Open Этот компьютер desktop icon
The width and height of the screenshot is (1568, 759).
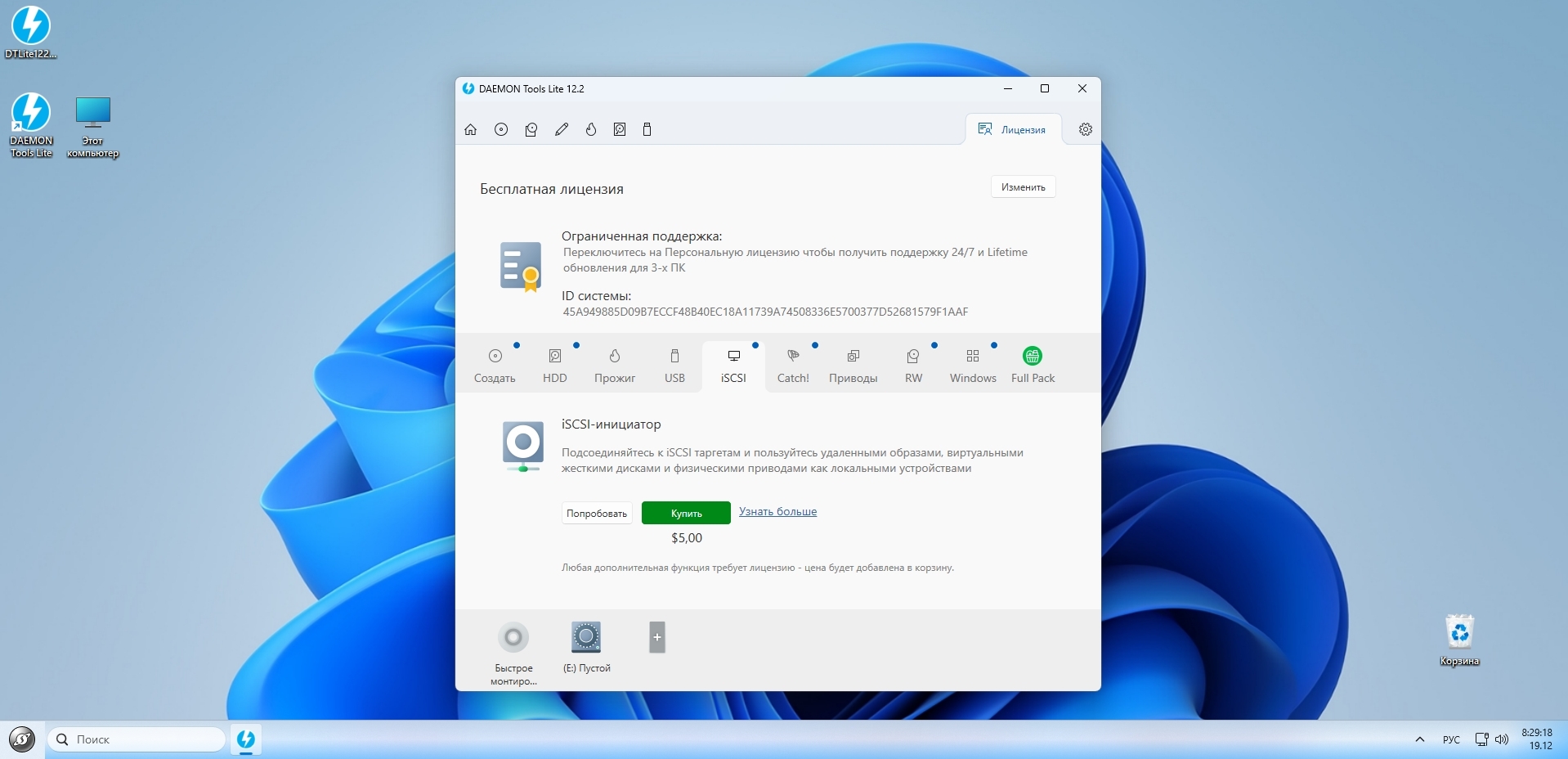[x=92, y=127]
